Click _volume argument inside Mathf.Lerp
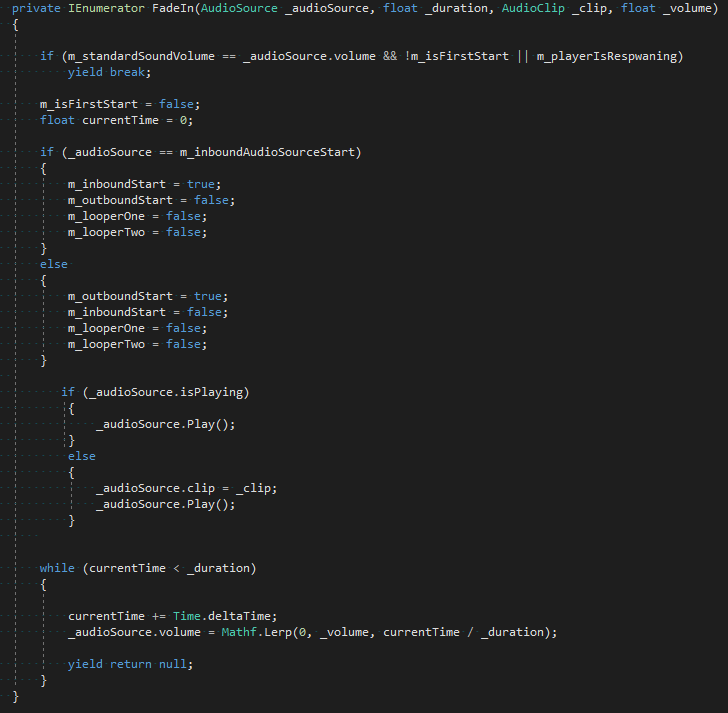This screenshot has width=728, height=713. pyautogui.click(x=344, y=632)
